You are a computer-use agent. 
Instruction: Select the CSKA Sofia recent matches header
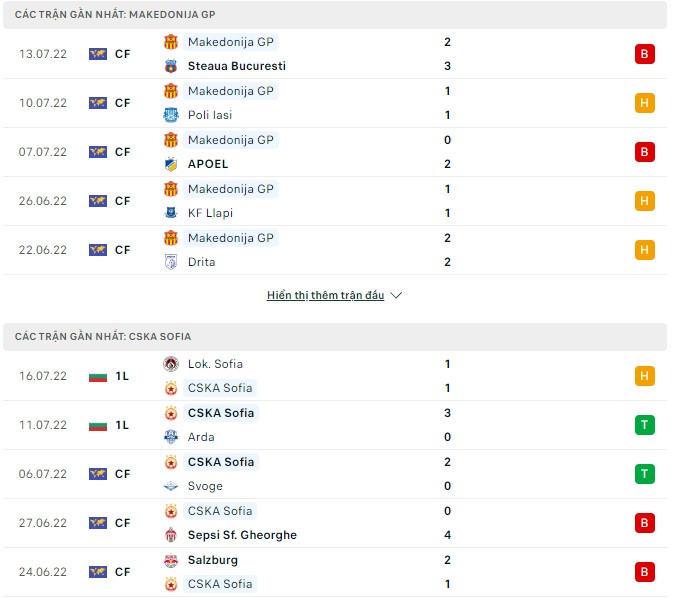click(x=103, y=337)
